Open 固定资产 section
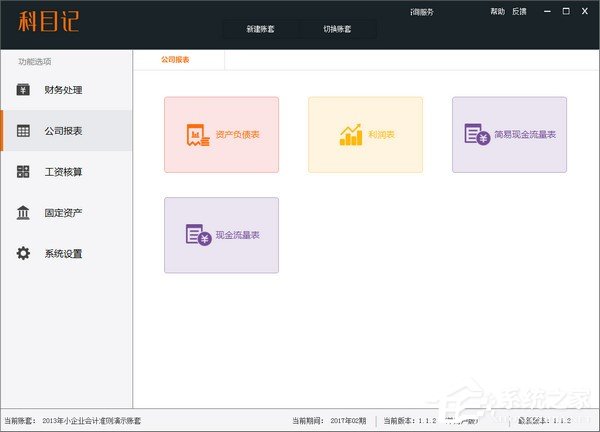The image size is (600, 432). (x=67, y=213)
